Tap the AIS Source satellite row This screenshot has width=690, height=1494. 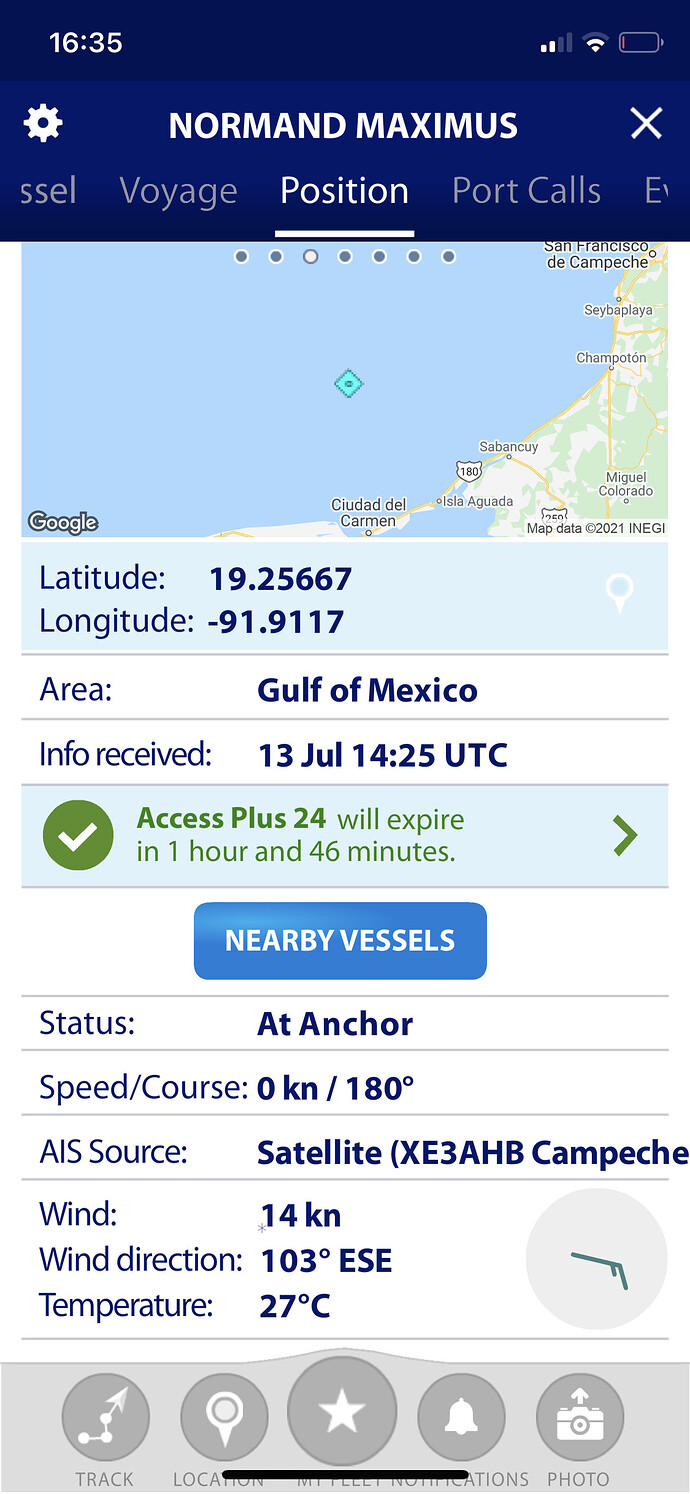[x=345, y=1152]
